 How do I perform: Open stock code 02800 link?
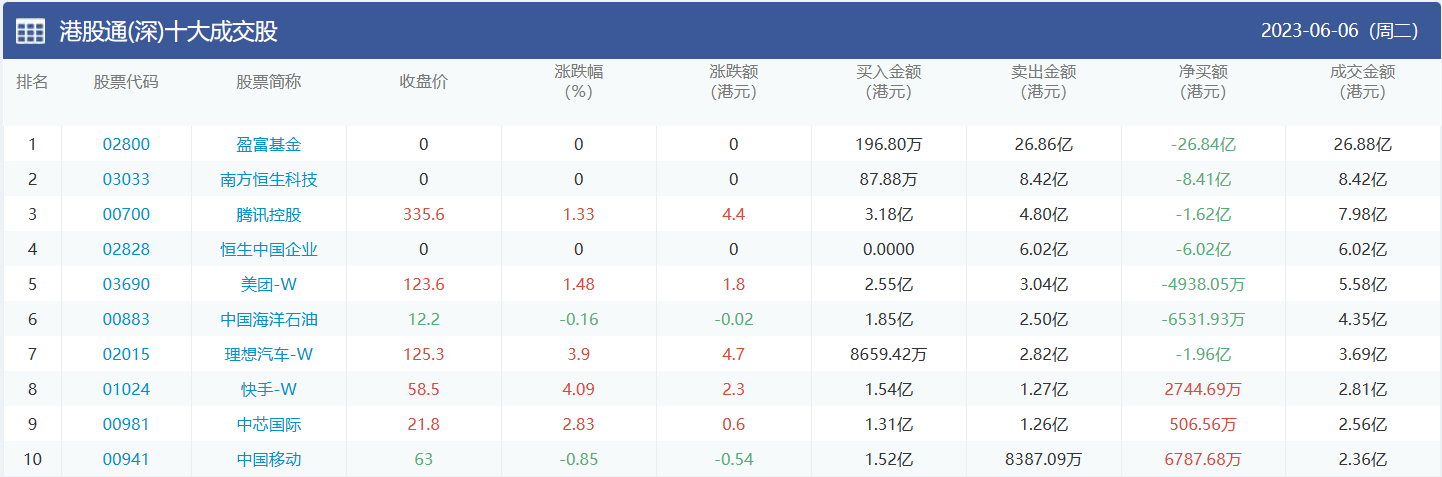click(126, 144)
